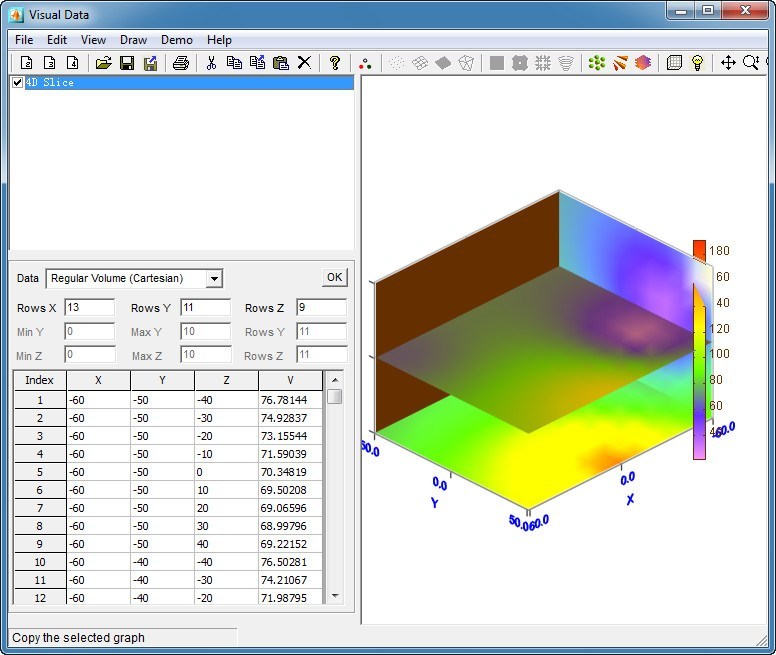Image resolution: width=776 pixels, height=655 pixels.
Task: Select the Move crosshair arrows tool
Action: coord(728,63)
